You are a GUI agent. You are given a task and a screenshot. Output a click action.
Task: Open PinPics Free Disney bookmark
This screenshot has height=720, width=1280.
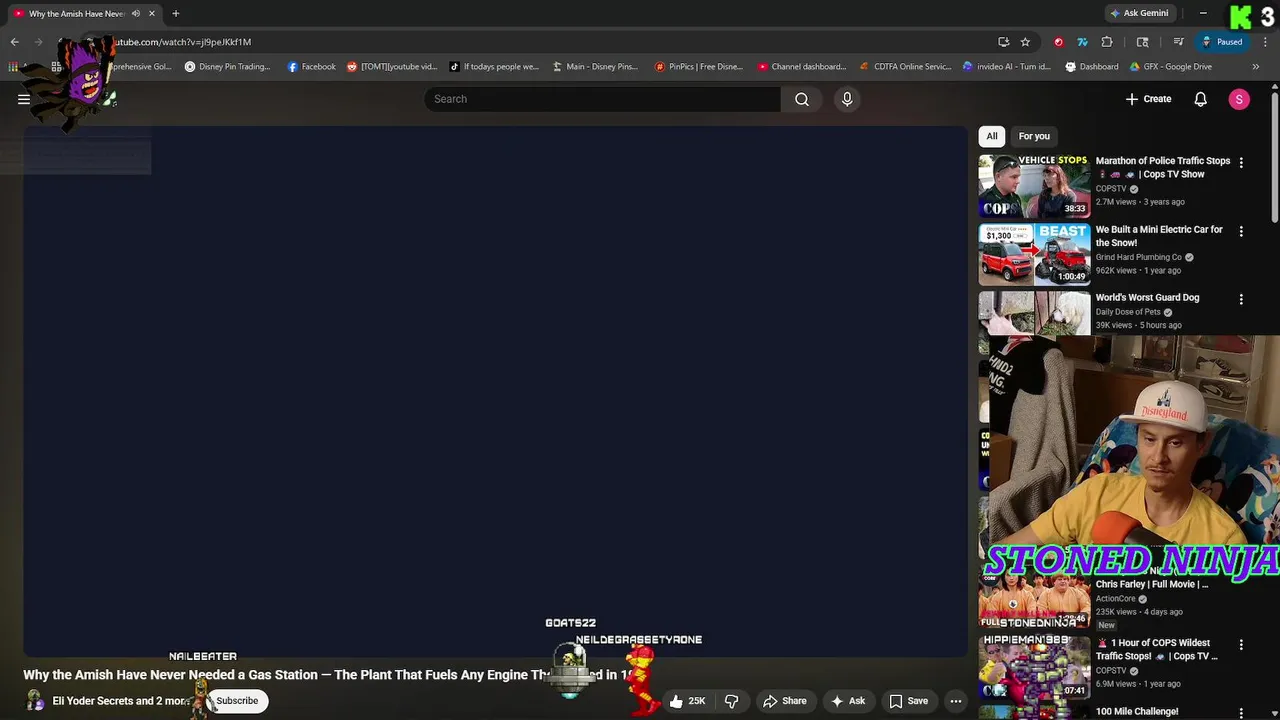coord(698,67)
